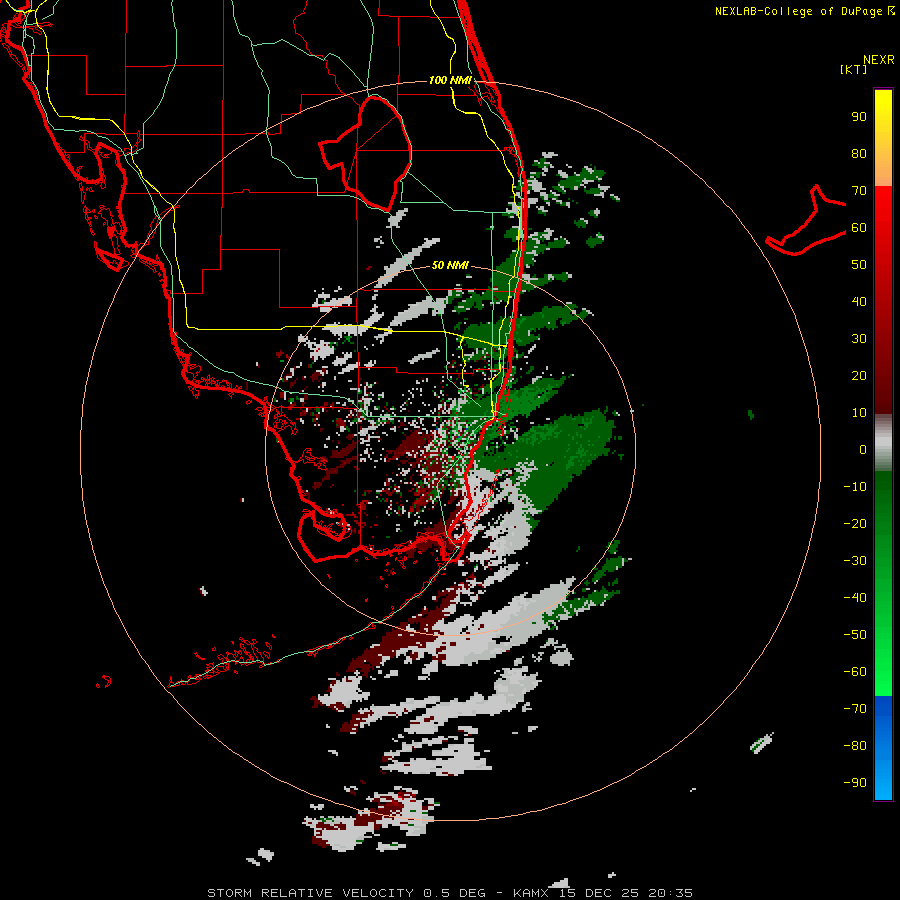Click the blue bottom segment of the color bar
Viewport: 900px width, 900px height.
[x=883, y=748]
